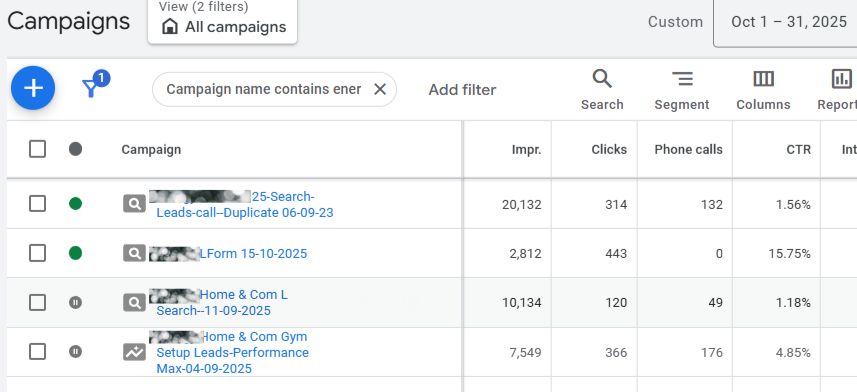
Task: Sort by the Clicks column header
Action: click(x=609, y=149)
